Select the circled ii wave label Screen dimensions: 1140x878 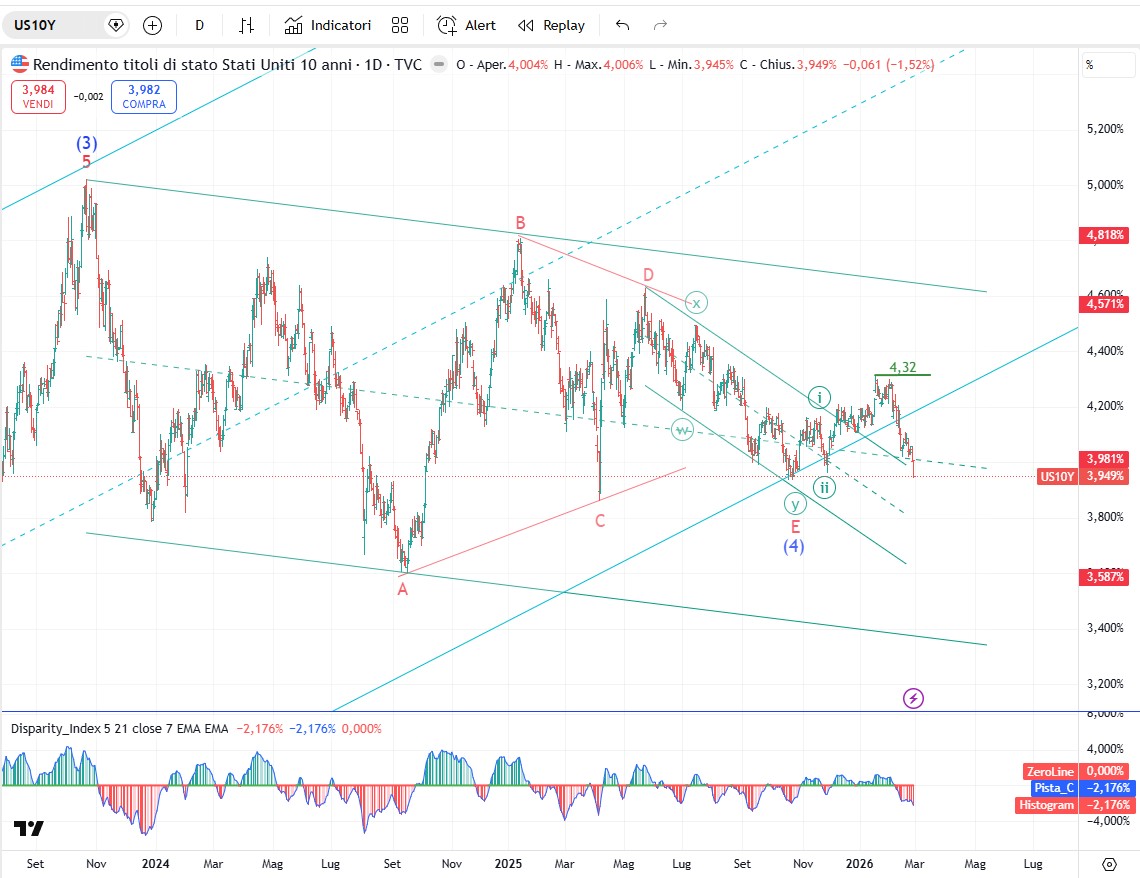click(x=824, y=487)
